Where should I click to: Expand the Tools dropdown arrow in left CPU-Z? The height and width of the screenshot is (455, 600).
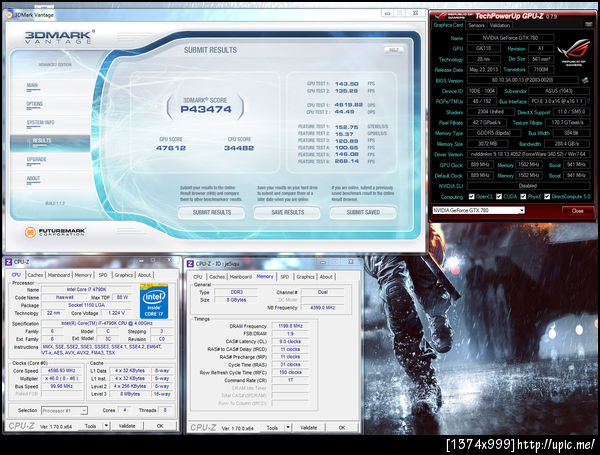pyautogui.click(x=106, y=426)
